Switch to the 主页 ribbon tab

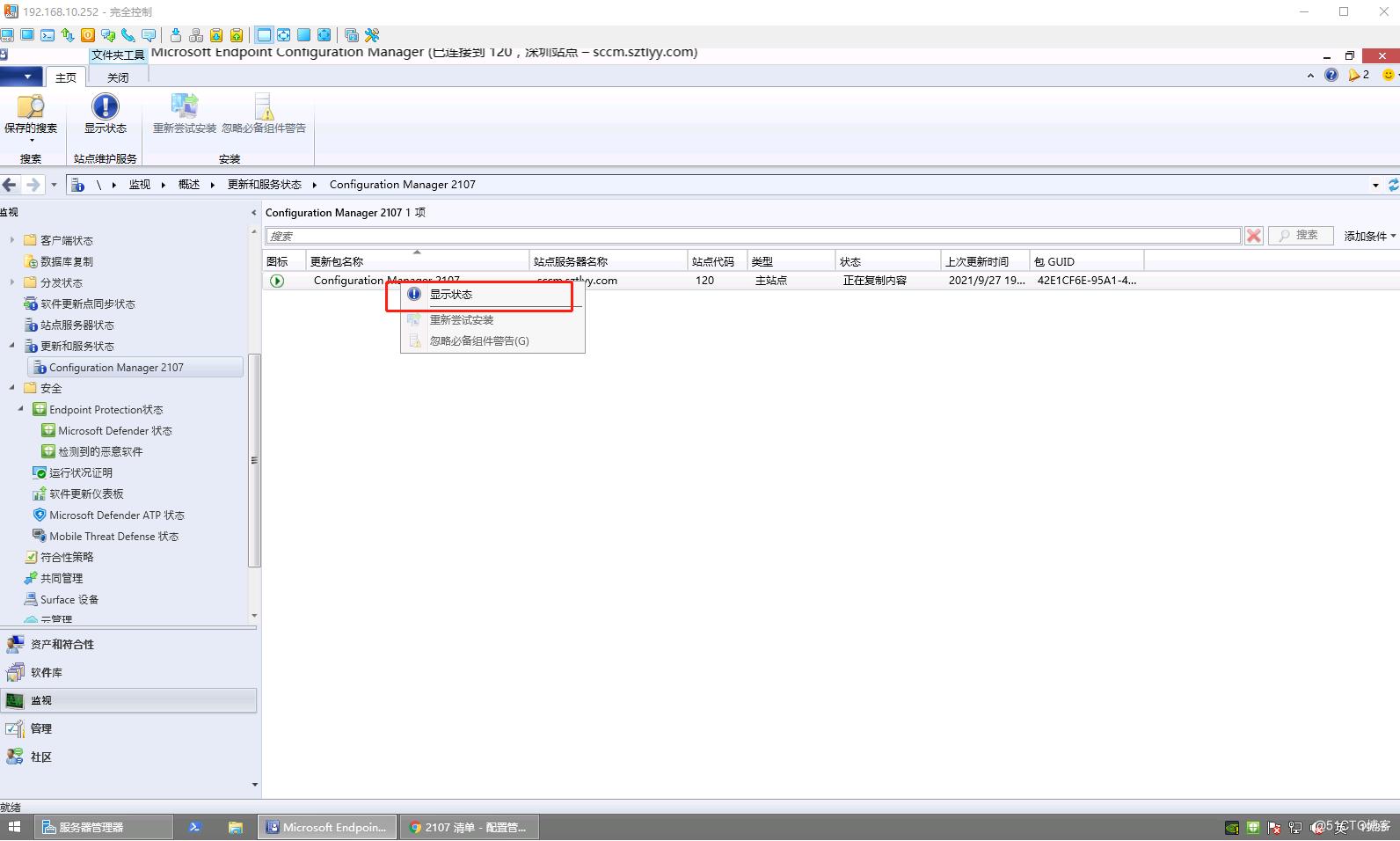click(x=66, y=77)
